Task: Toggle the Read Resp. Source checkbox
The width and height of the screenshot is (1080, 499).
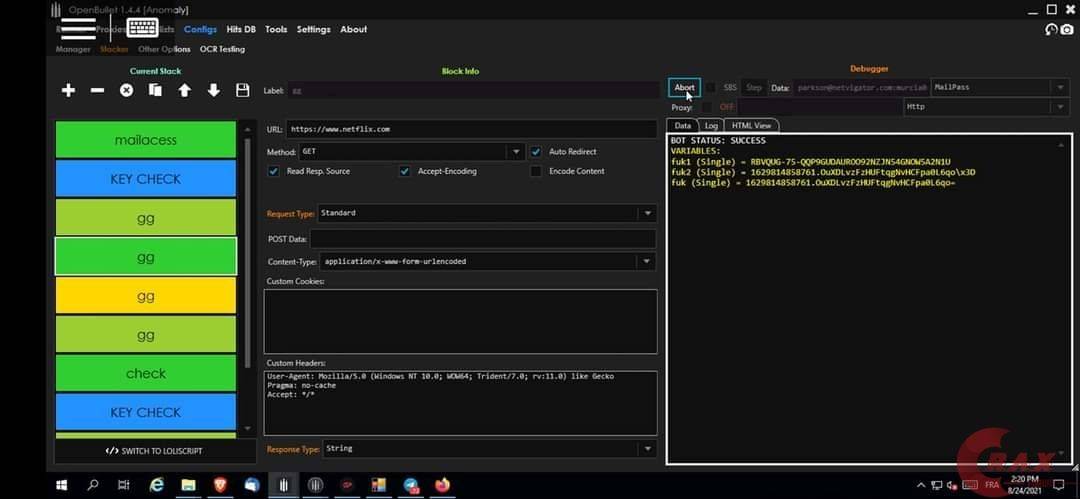Action: pyautogui.click(x=274, y=171)
